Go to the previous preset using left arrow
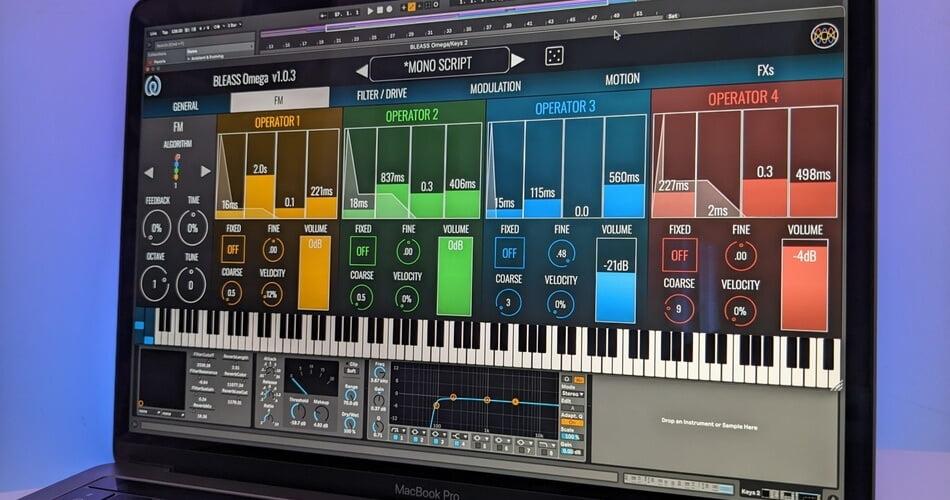The height and width of the screenshot is (500, 950). 361,70
